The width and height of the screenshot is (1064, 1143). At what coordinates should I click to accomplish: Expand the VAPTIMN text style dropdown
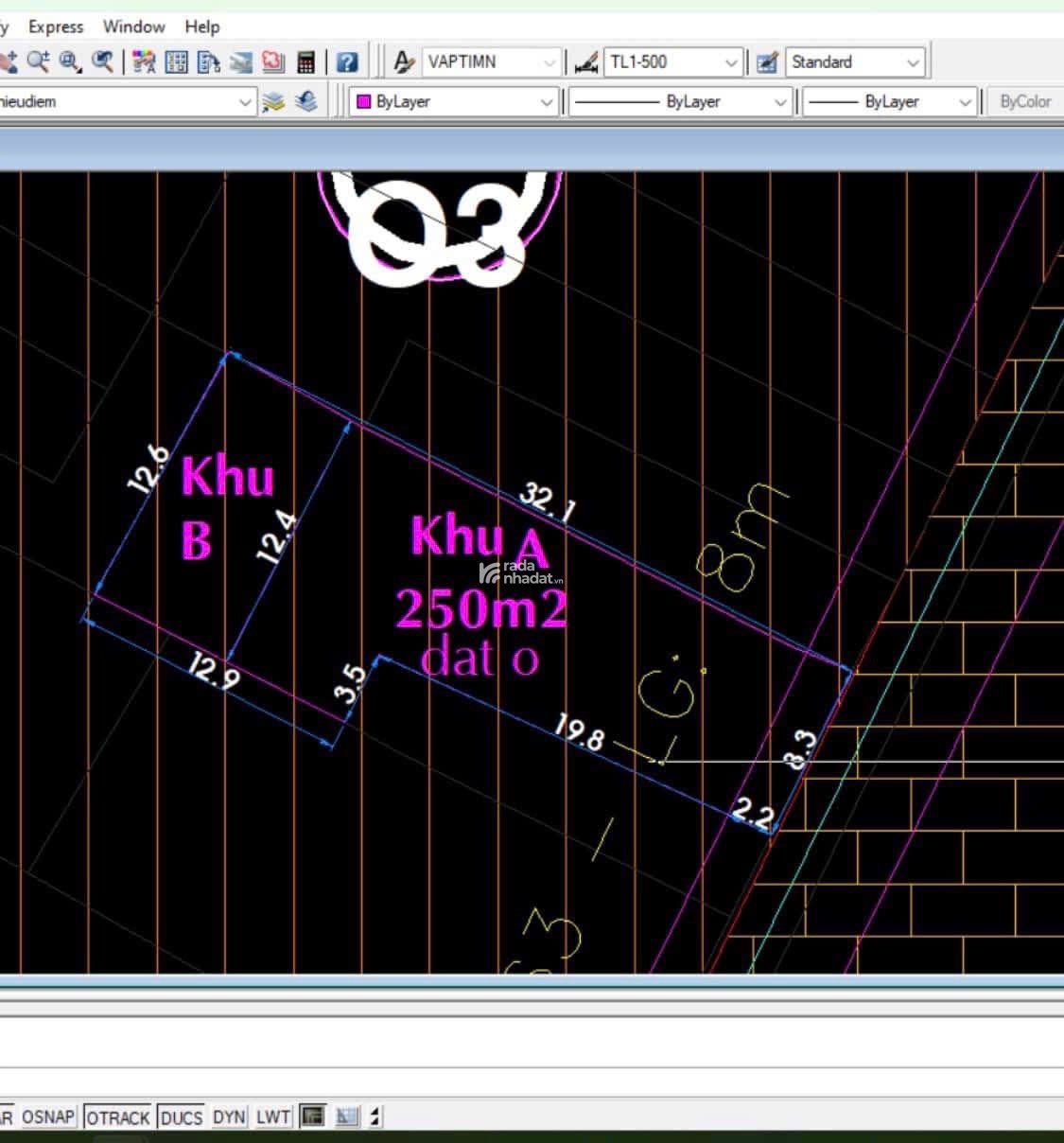[x=549, y=62]
